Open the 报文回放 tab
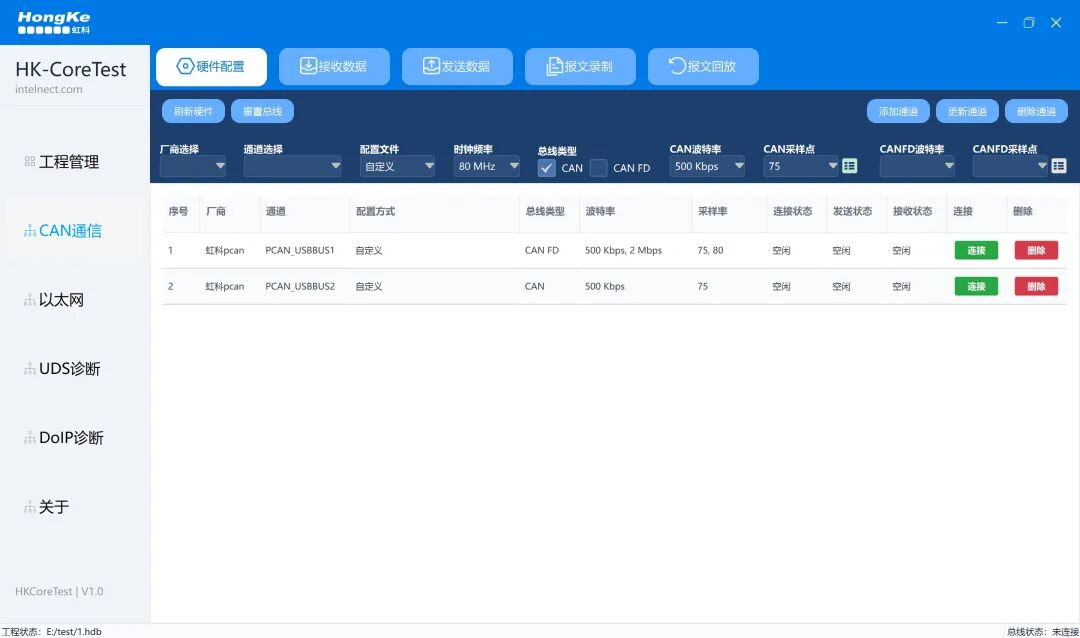This screenshot has height=638, width=1080. click(703, 67)
